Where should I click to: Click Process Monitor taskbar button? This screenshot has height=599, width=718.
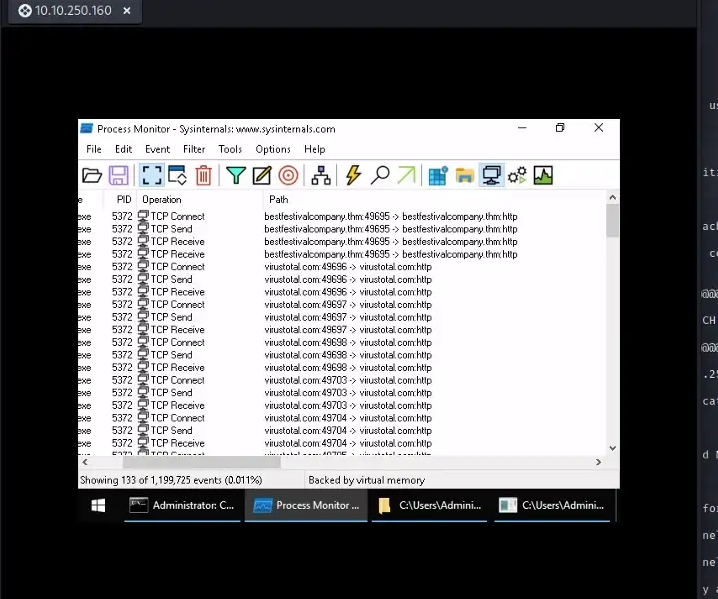click(x=306, y=506)
